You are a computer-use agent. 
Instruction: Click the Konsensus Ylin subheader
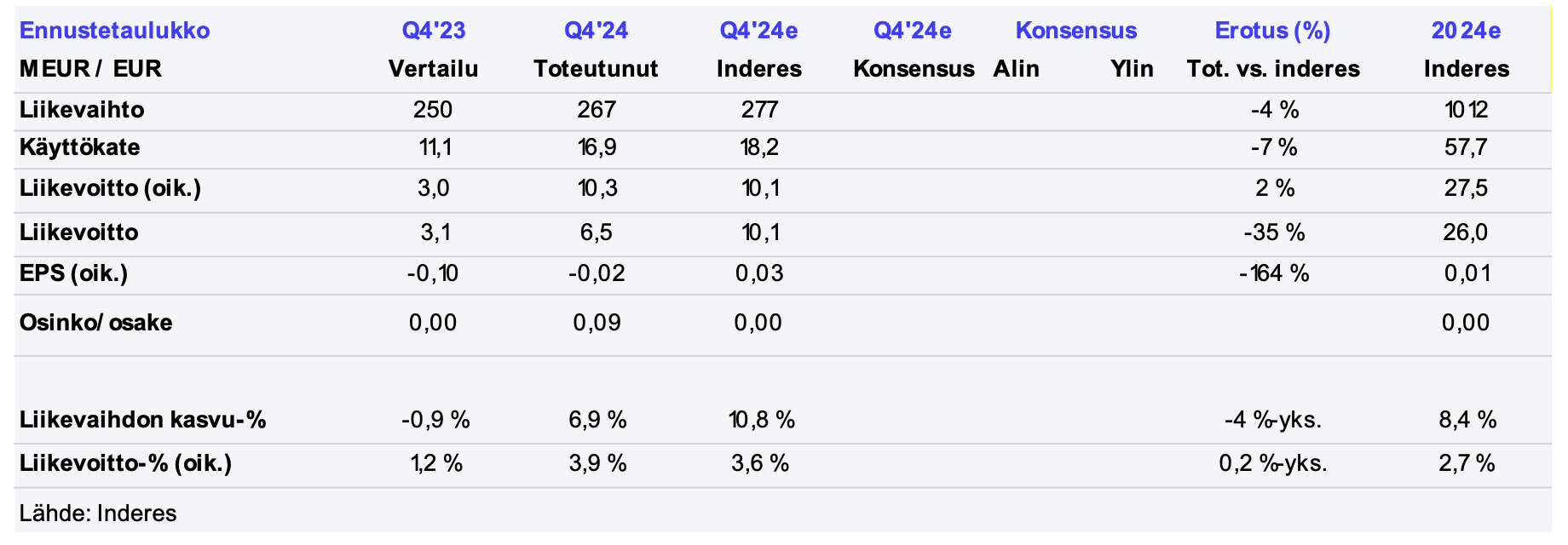click(1132, 69)
